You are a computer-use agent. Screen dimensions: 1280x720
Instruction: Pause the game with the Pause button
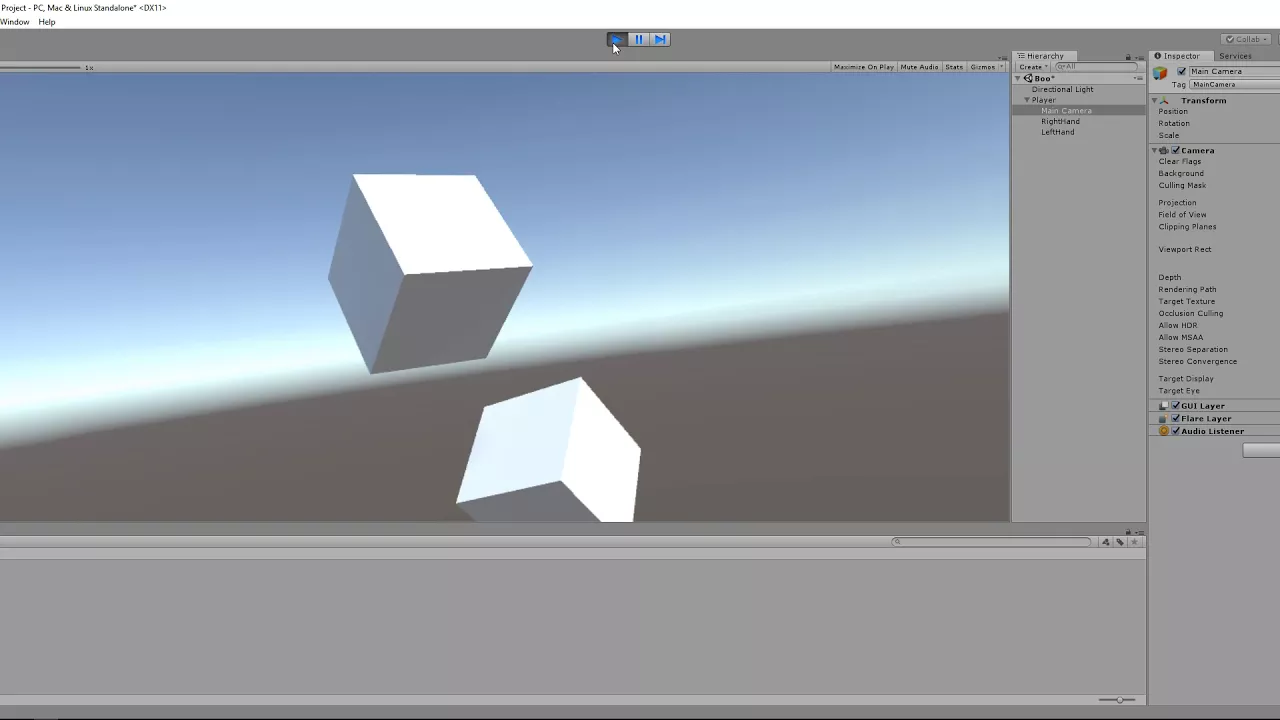pyautogui.click(x=639, y=40)
